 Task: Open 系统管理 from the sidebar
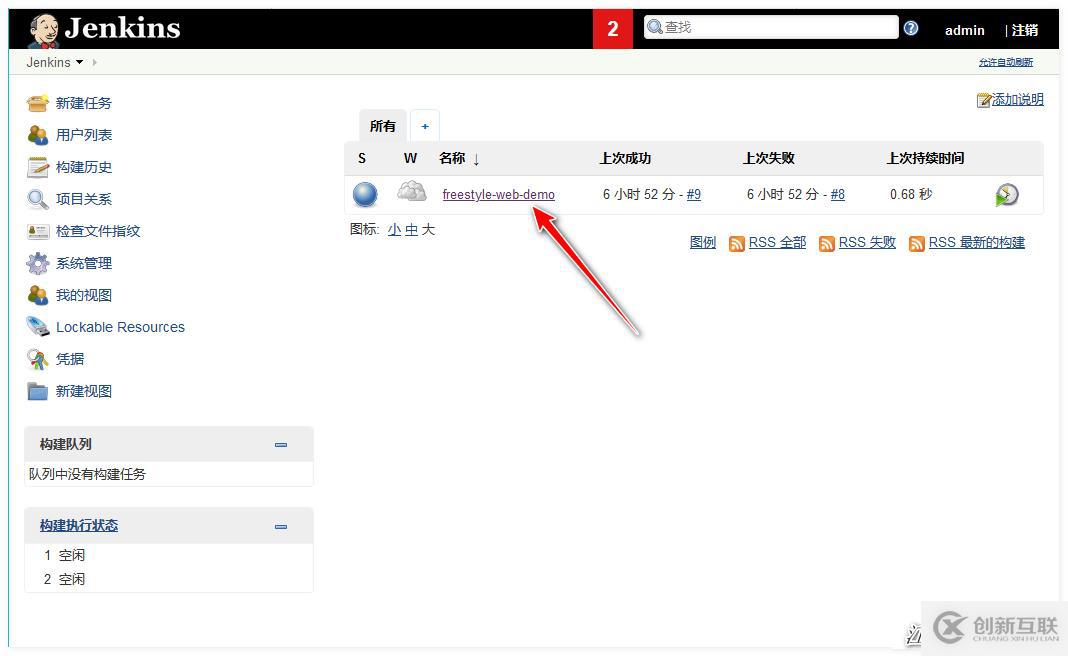tap(84, 263)
